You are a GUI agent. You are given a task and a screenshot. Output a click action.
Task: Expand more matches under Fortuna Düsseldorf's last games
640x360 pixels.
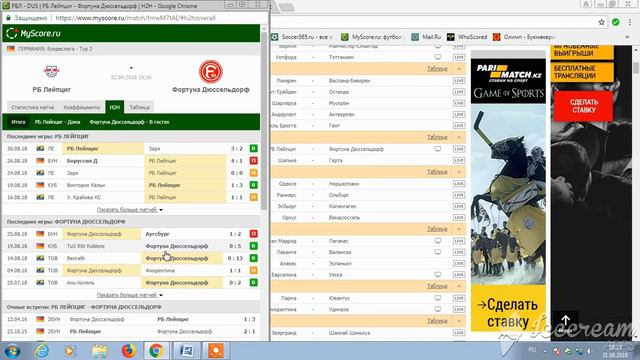tap(129, 295)
